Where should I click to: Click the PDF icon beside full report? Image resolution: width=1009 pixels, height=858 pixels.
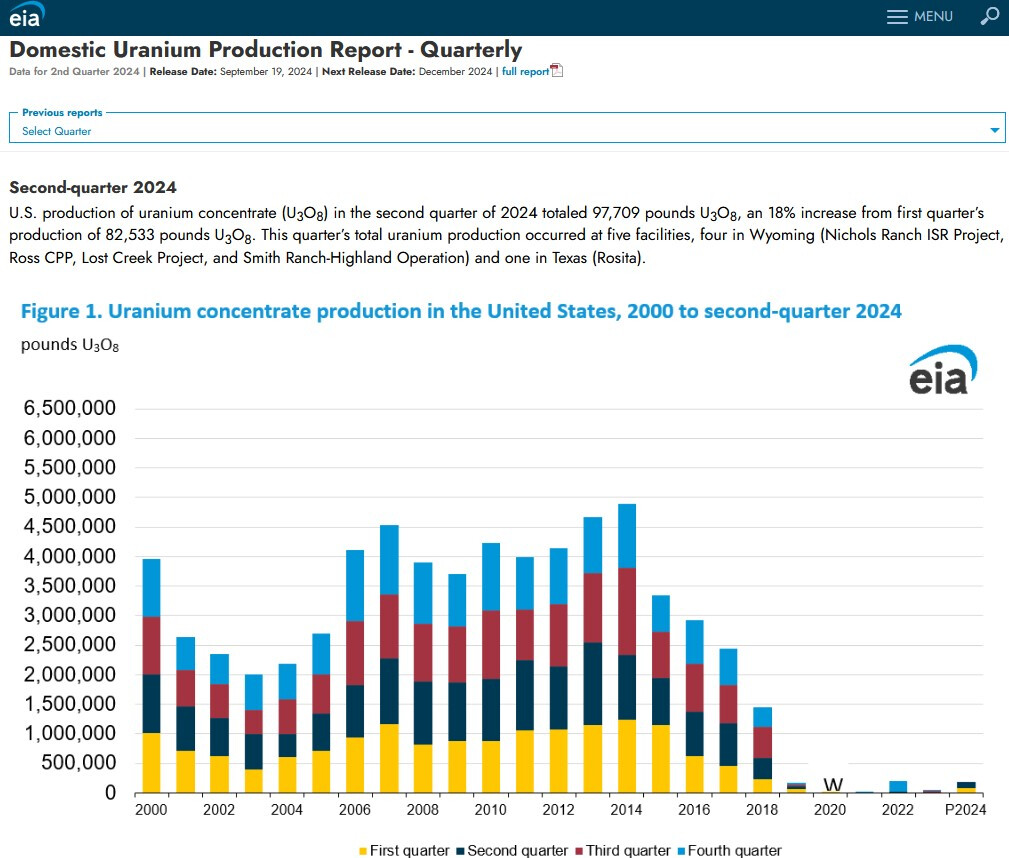[x=557, y=71]
